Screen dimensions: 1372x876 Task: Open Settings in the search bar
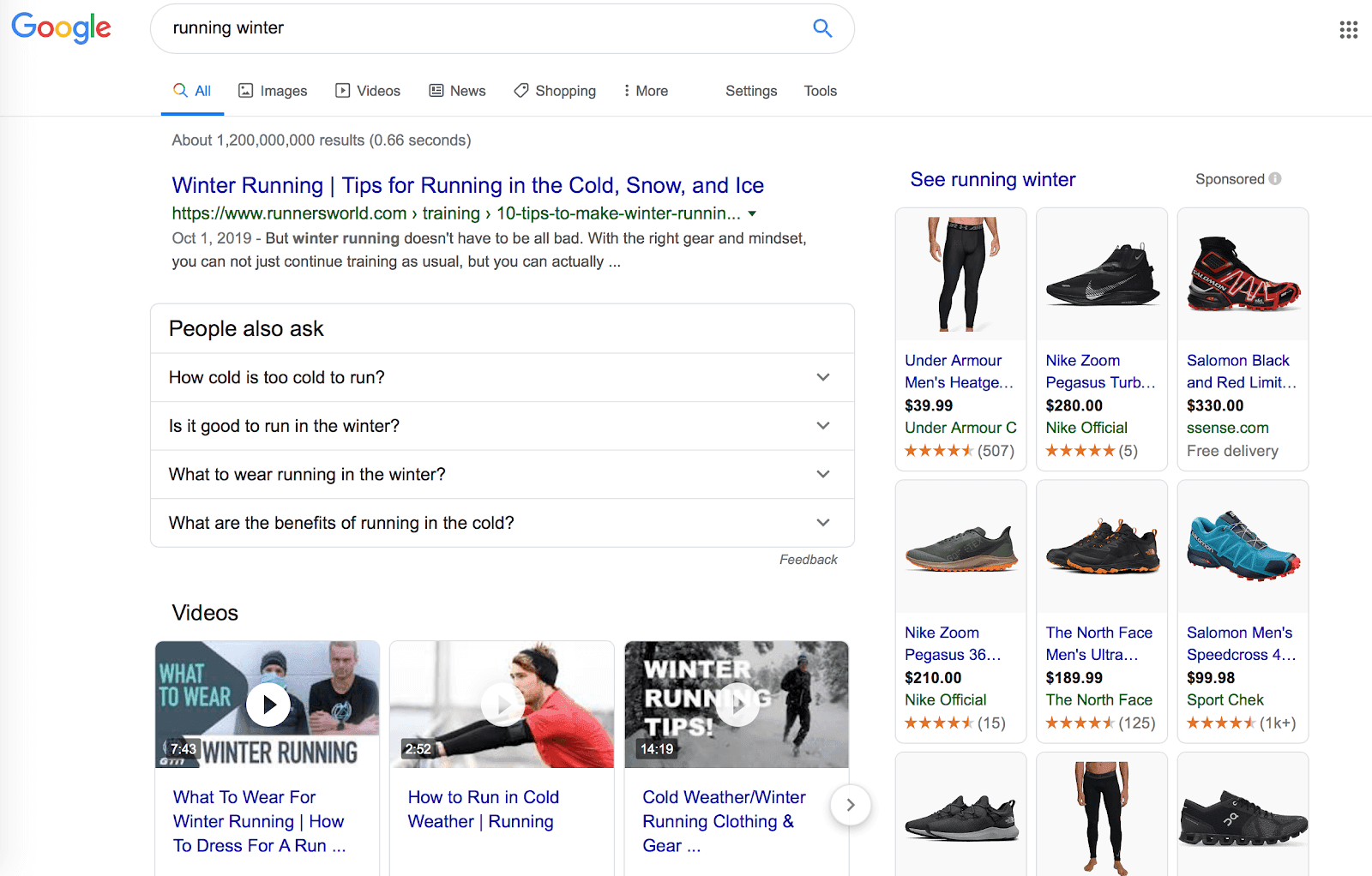[751, 91]
